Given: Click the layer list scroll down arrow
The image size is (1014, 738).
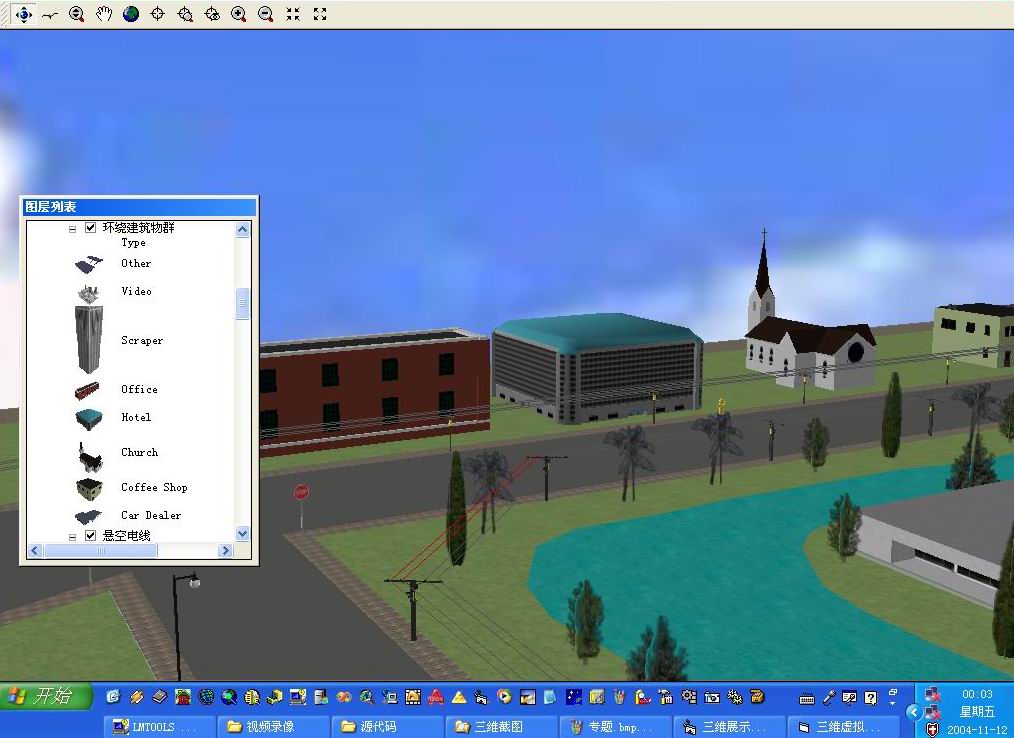Looking at the screenshot, I should coord(243,534).
